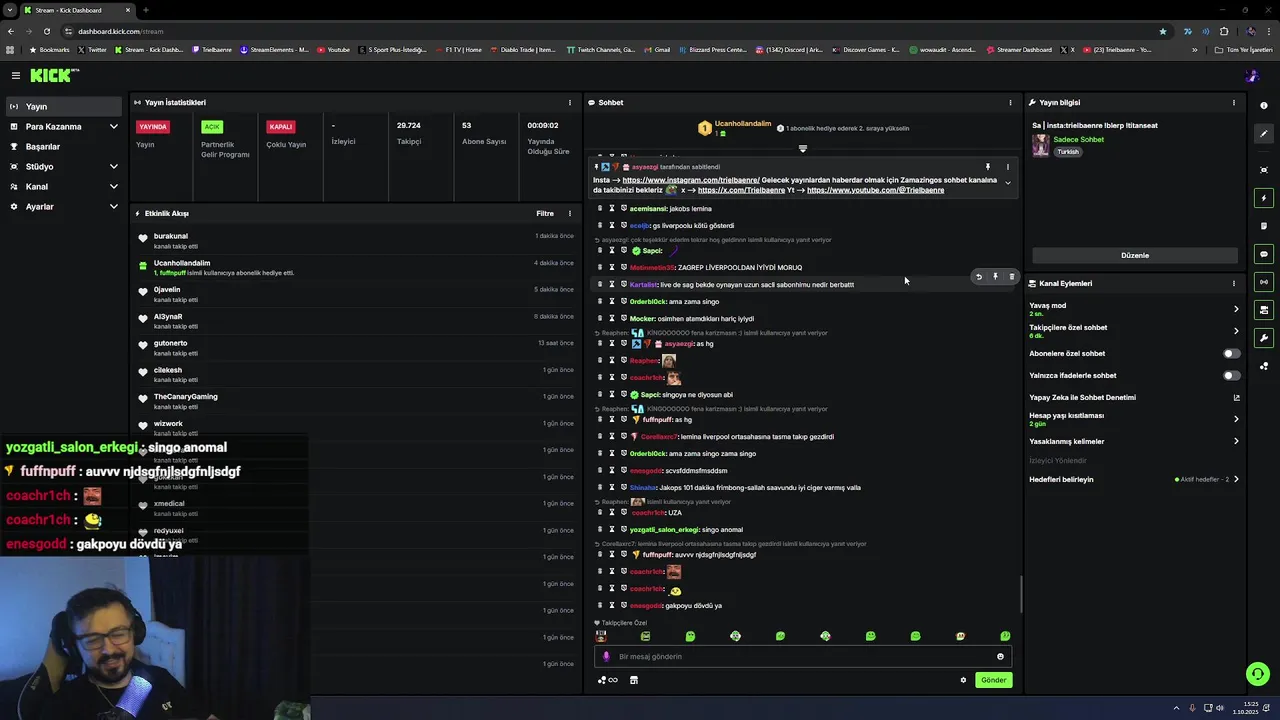Unpin the pinned chat message
Viewport: 1280px width, 720px height.
[x=987, y=167]
